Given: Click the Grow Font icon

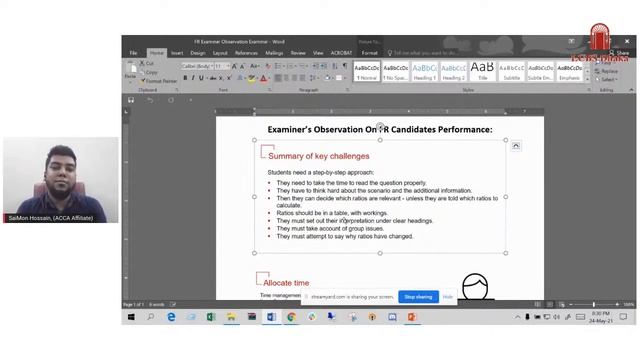Looking at the screenshot, I should (234, 66).
